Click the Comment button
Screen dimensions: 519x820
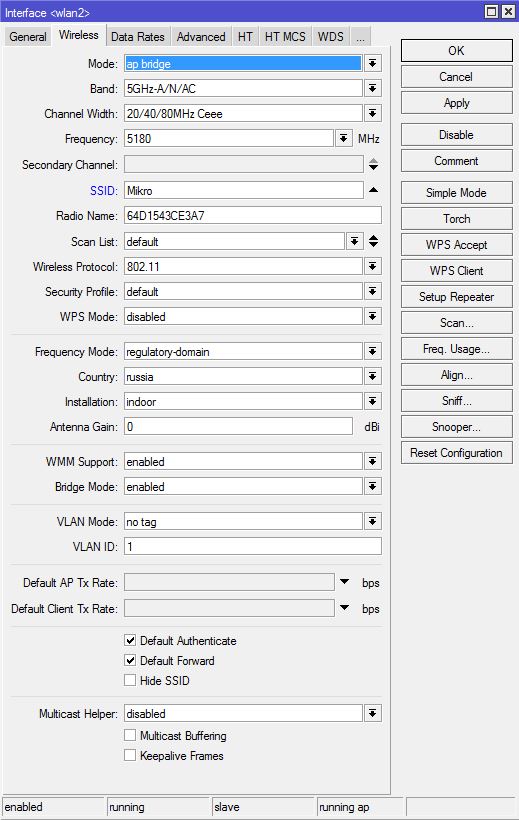[456, 161]
